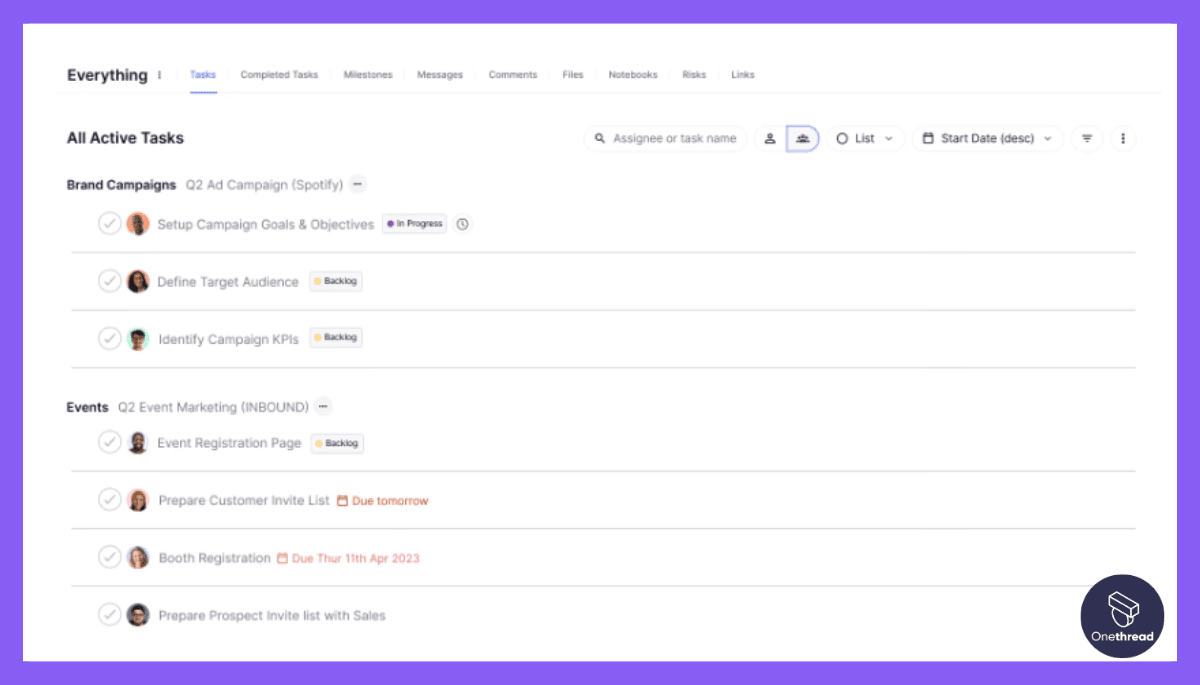
Task: Check off the Event Registration Page task
Action: [x=110, y=441]
